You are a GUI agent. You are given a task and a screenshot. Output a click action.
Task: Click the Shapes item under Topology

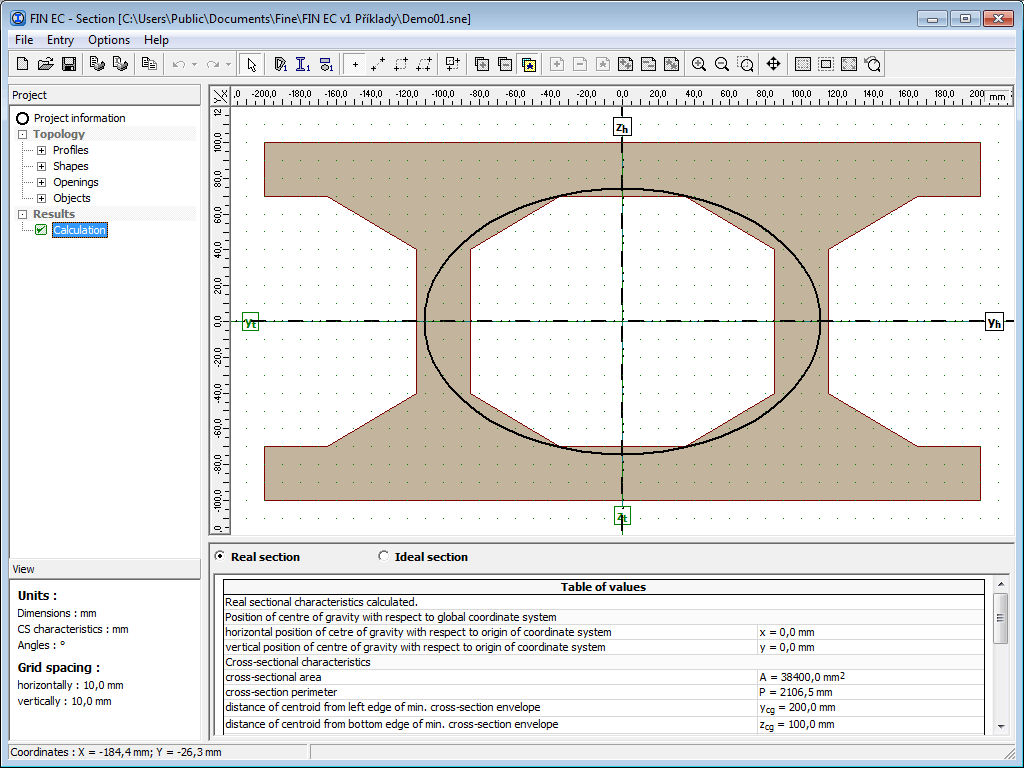70,165
